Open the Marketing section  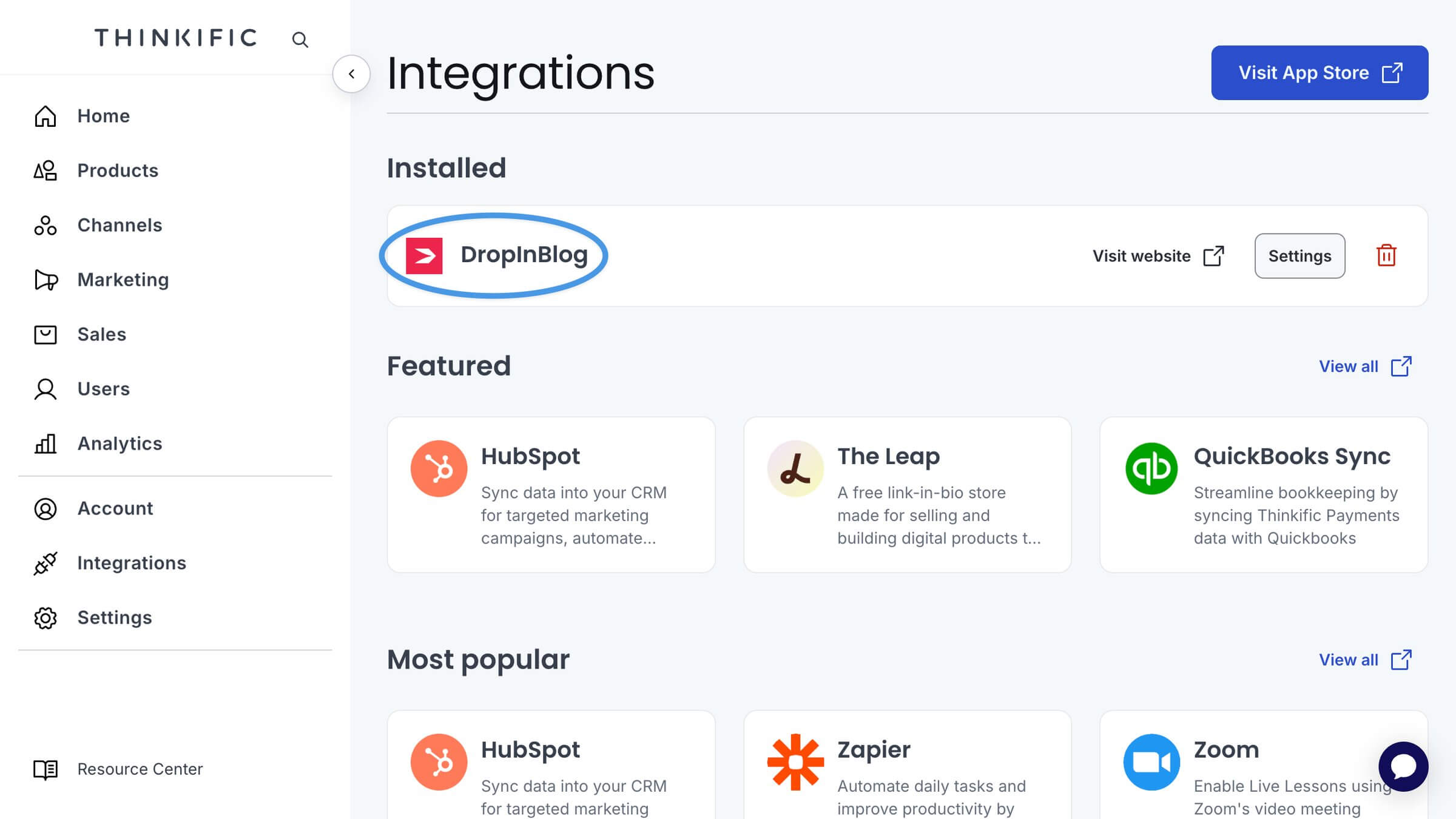[x=123, y=280]
